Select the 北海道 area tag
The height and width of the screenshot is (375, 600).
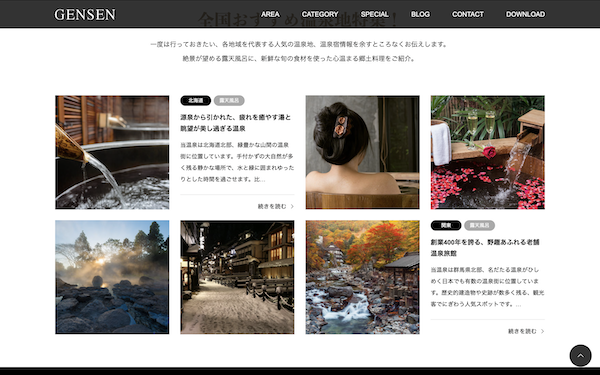pos(196,101)
